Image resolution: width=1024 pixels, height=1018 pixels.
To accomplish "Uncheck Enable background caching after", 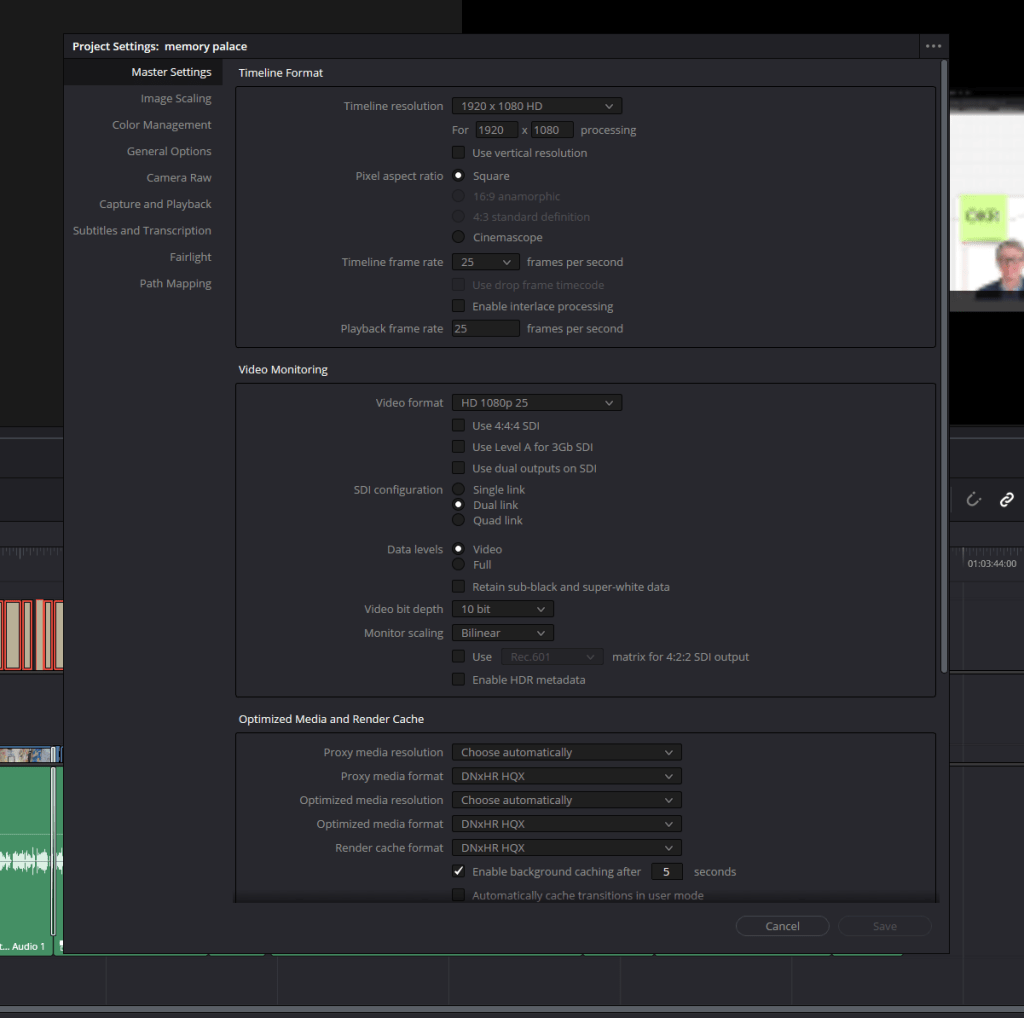I will pos(458,871).
